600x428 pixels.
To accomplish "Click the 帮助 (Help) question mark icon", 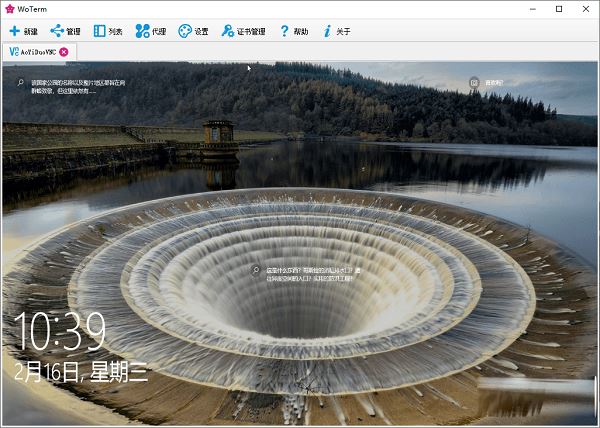I will (x=284, y=31).
